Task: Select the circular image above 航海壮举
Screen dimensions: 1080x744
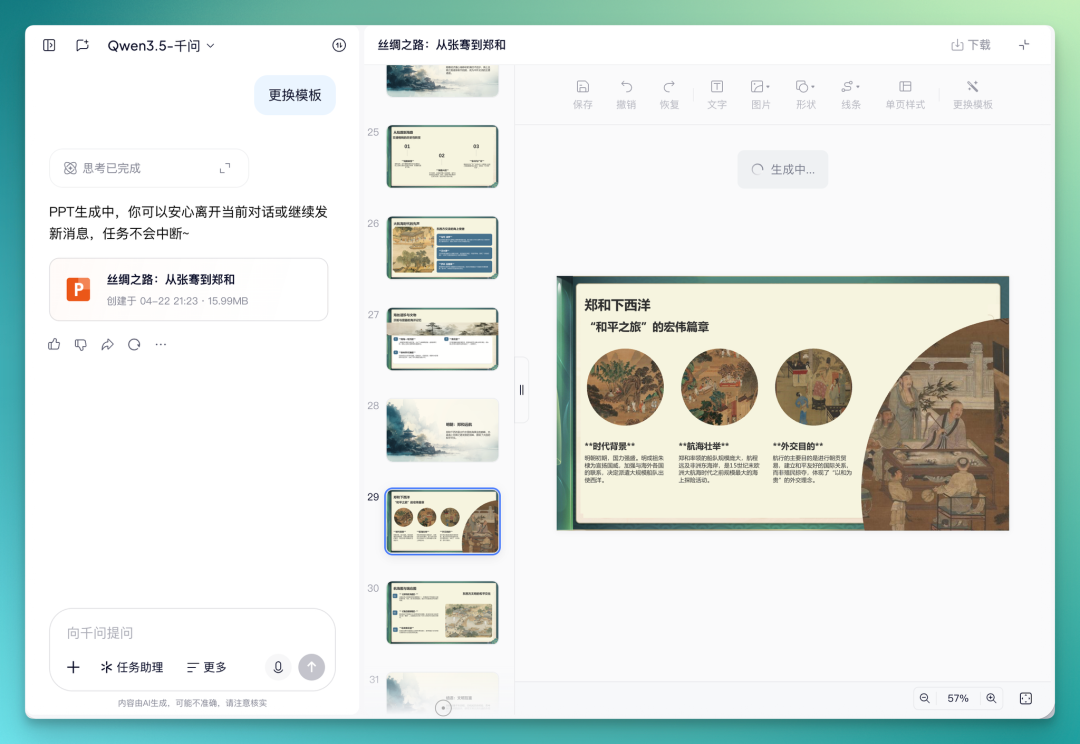Action: (719, 387)
